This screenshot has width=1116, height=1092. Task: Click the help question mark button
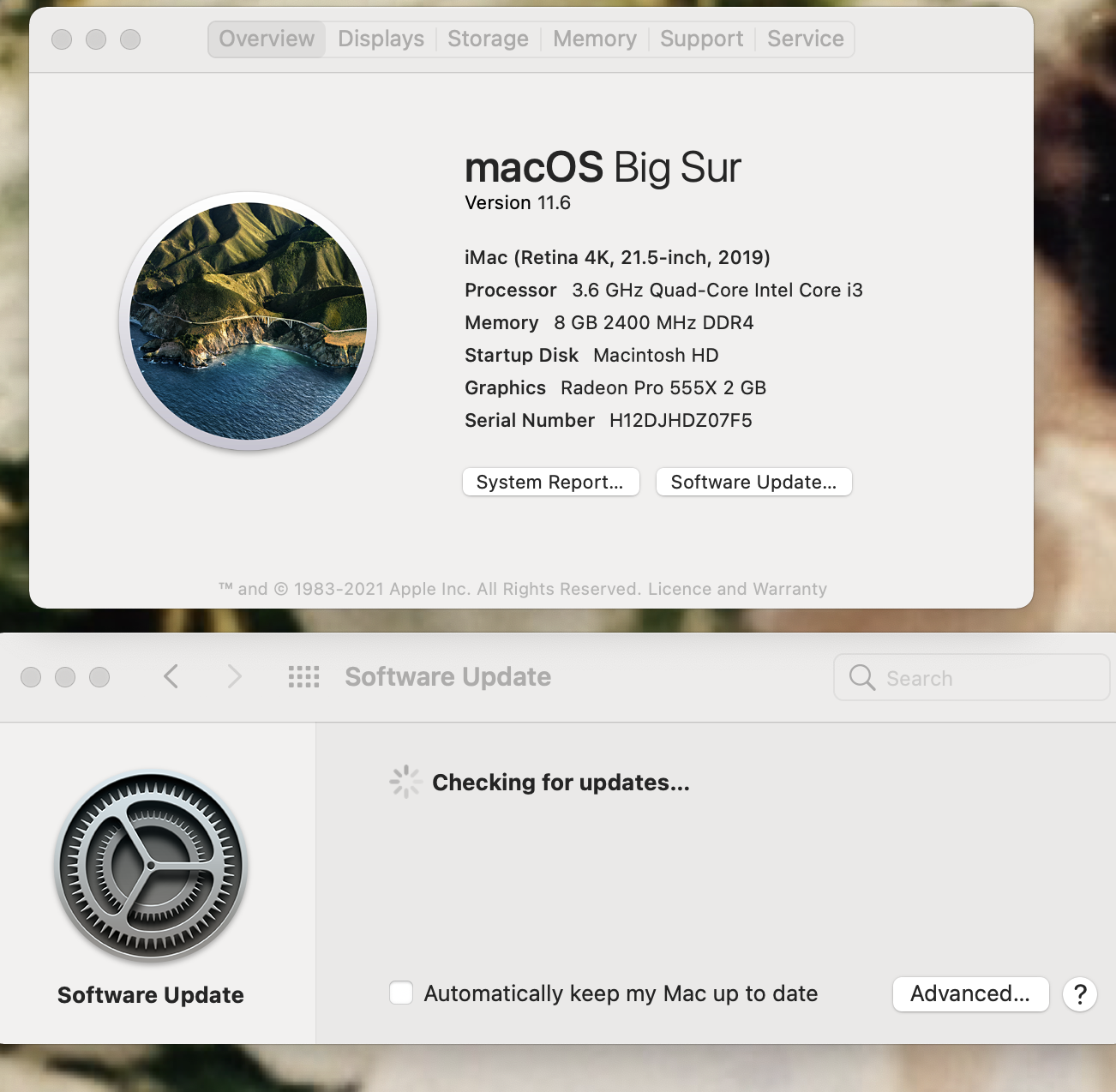1080,994
